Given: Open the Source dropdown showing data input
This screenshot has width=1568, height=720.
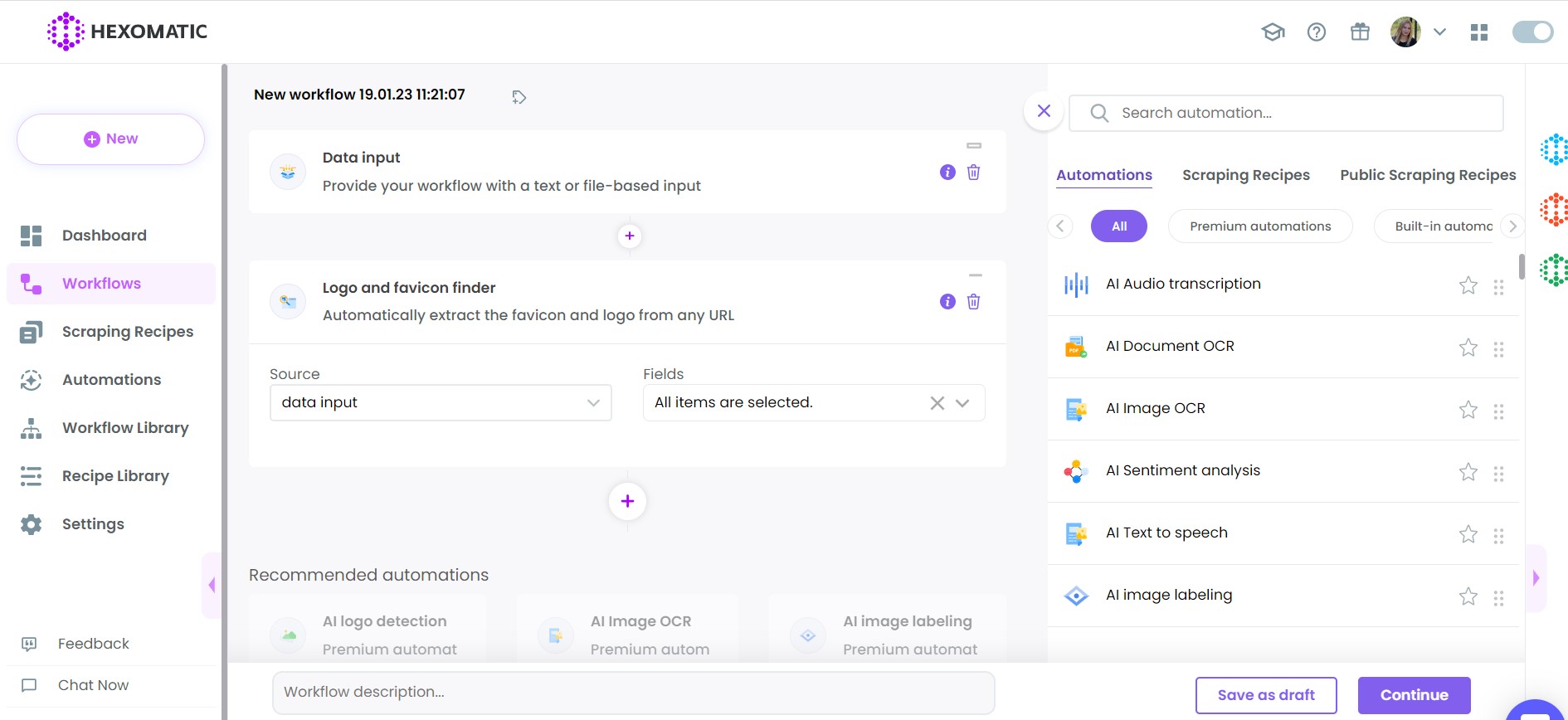Looking at the screenshot, I should [441, 402].
